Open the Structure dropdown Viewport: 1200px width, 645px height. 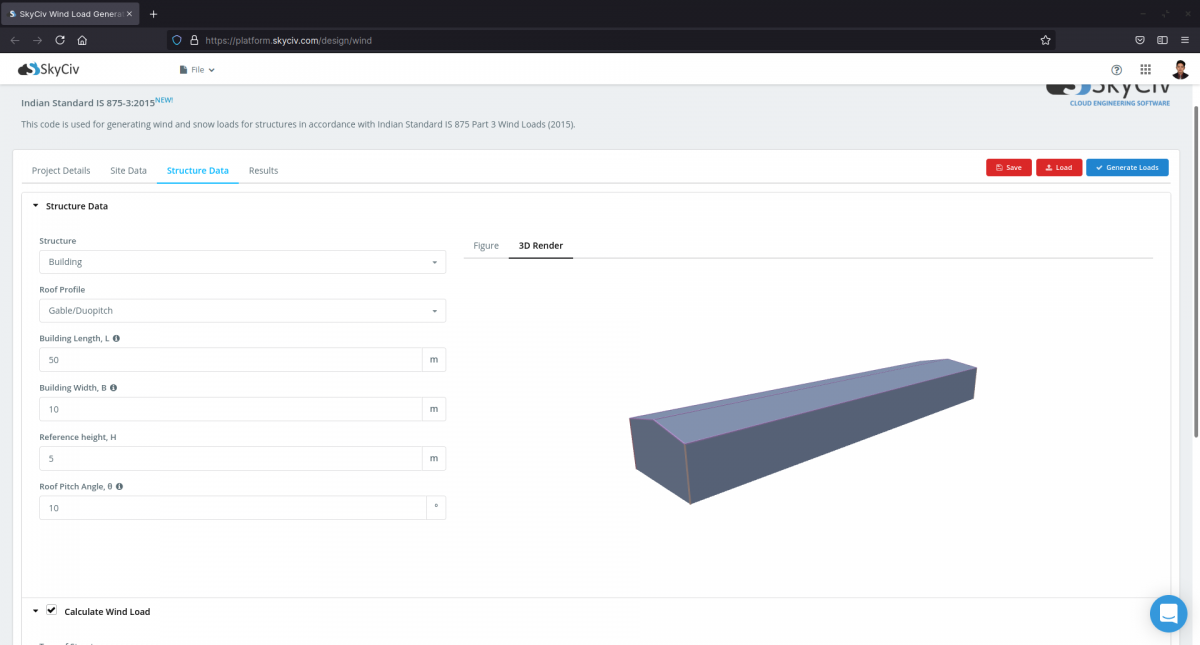242,261
